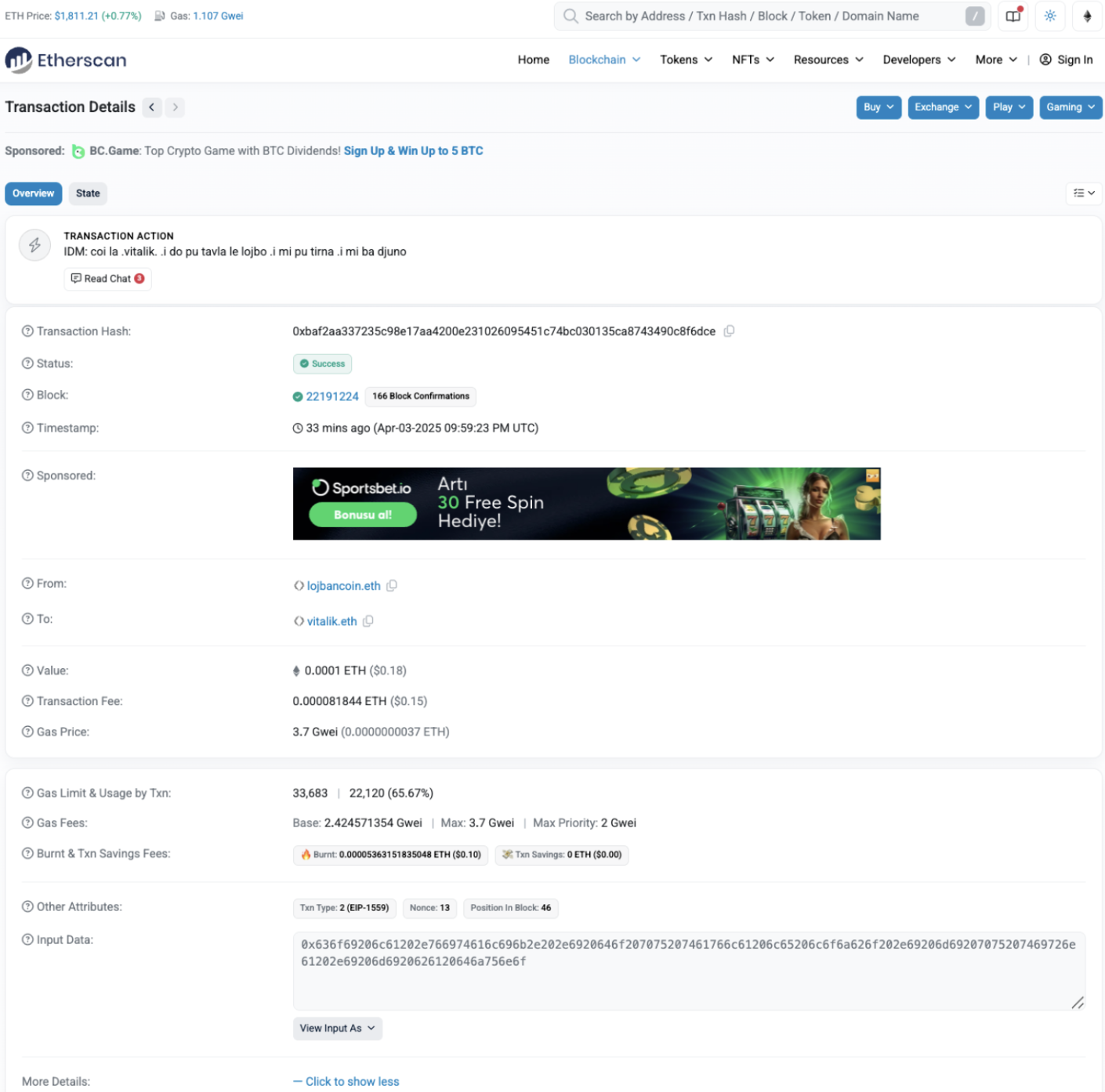
Task: Click the search input field
Action: pos(772,16)
